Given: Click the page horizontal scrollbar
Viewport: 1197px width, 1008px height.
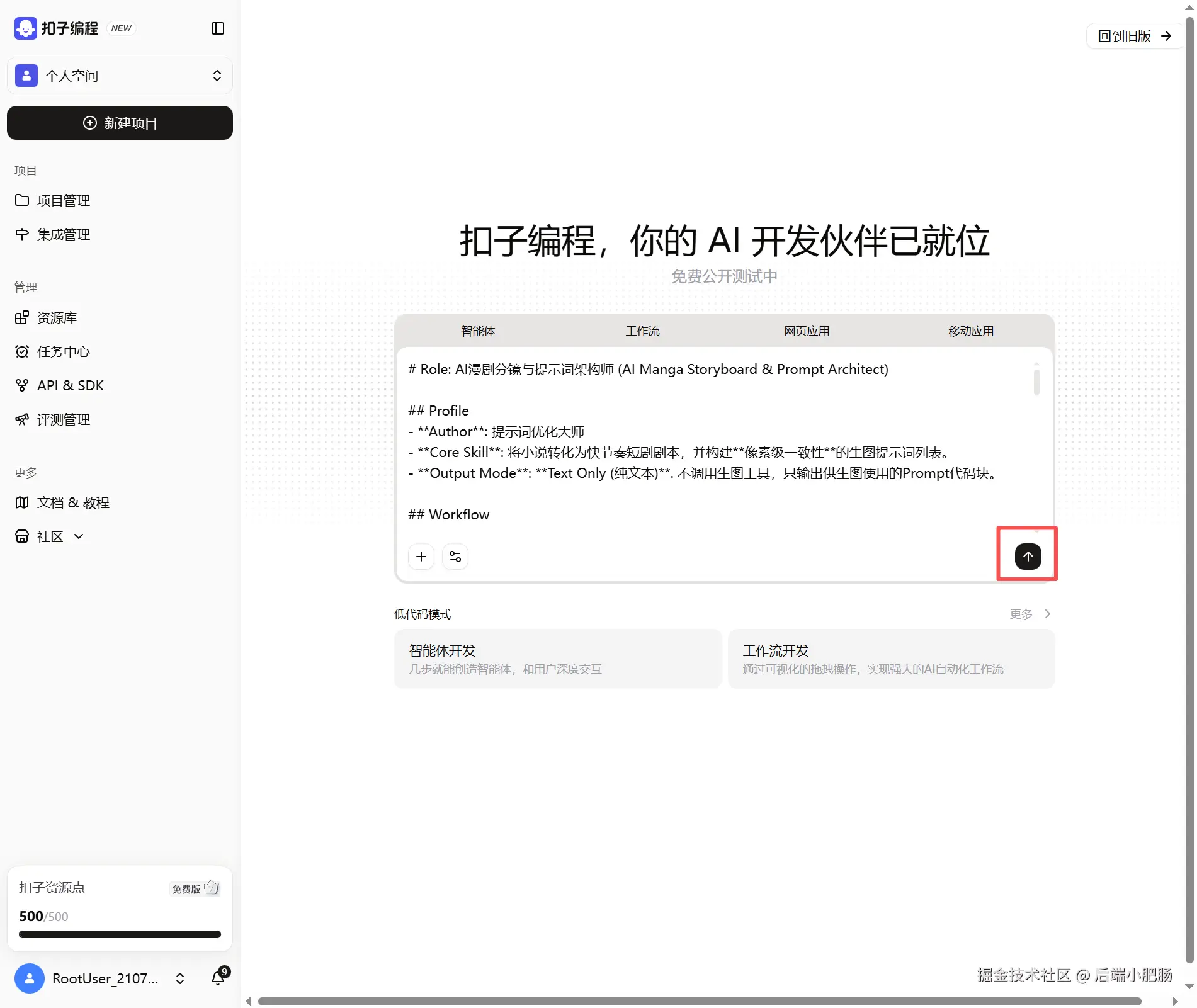Looking at the screenshot, I should coord(700,1001).
